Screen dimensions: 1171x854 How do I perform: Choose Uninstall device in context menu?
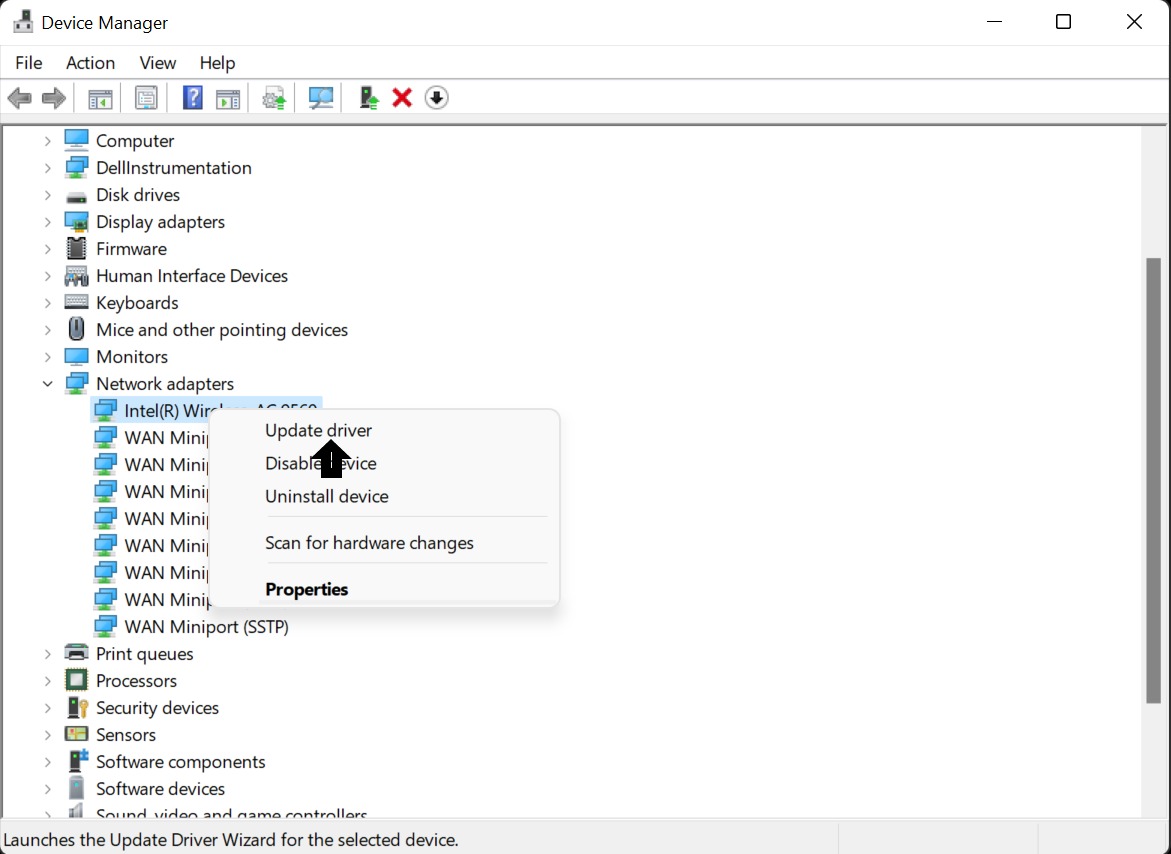tap(326, 497)
